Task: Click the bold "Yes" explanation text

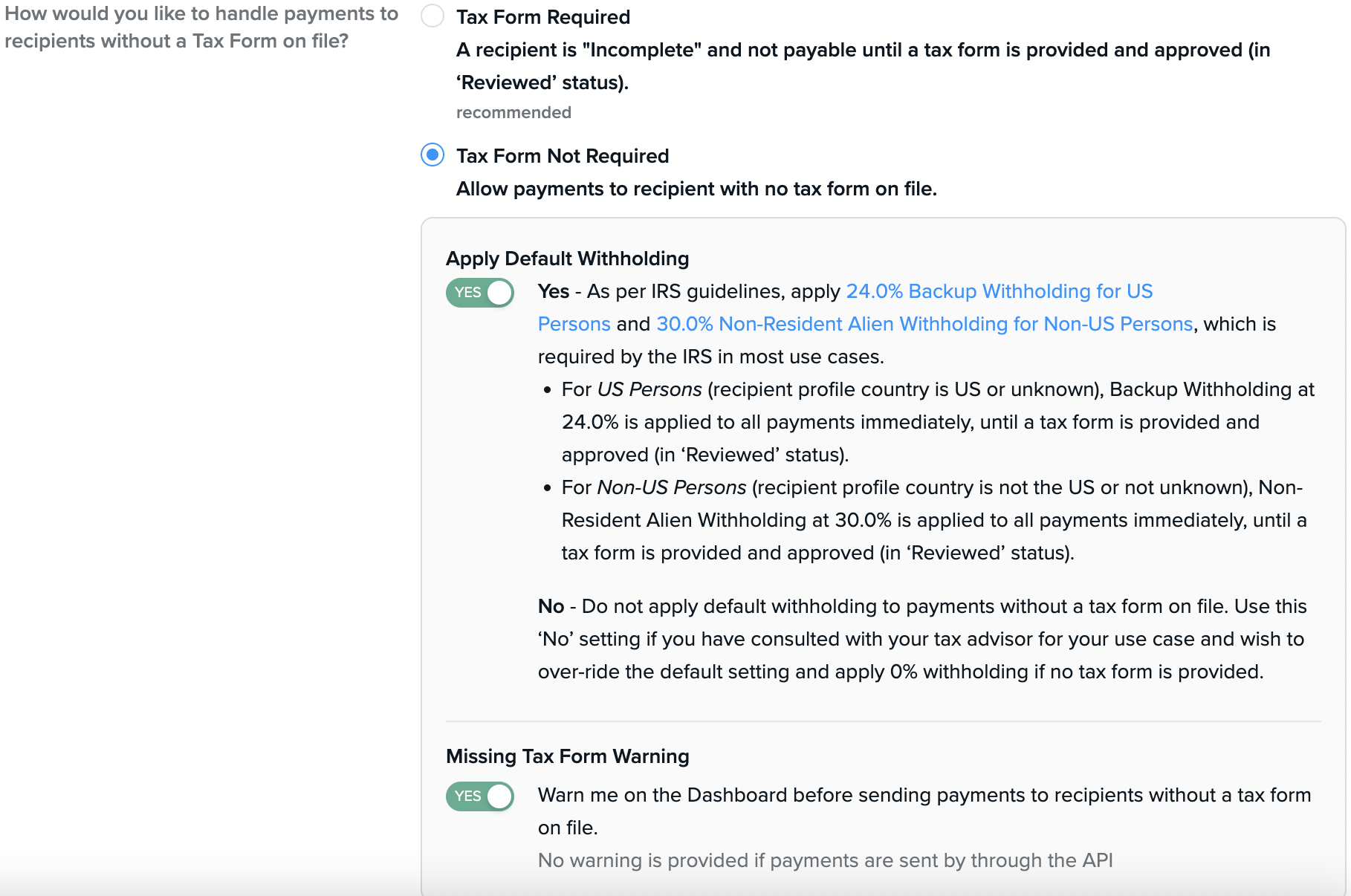Action: pyautogui.click(x=554, y=291)
